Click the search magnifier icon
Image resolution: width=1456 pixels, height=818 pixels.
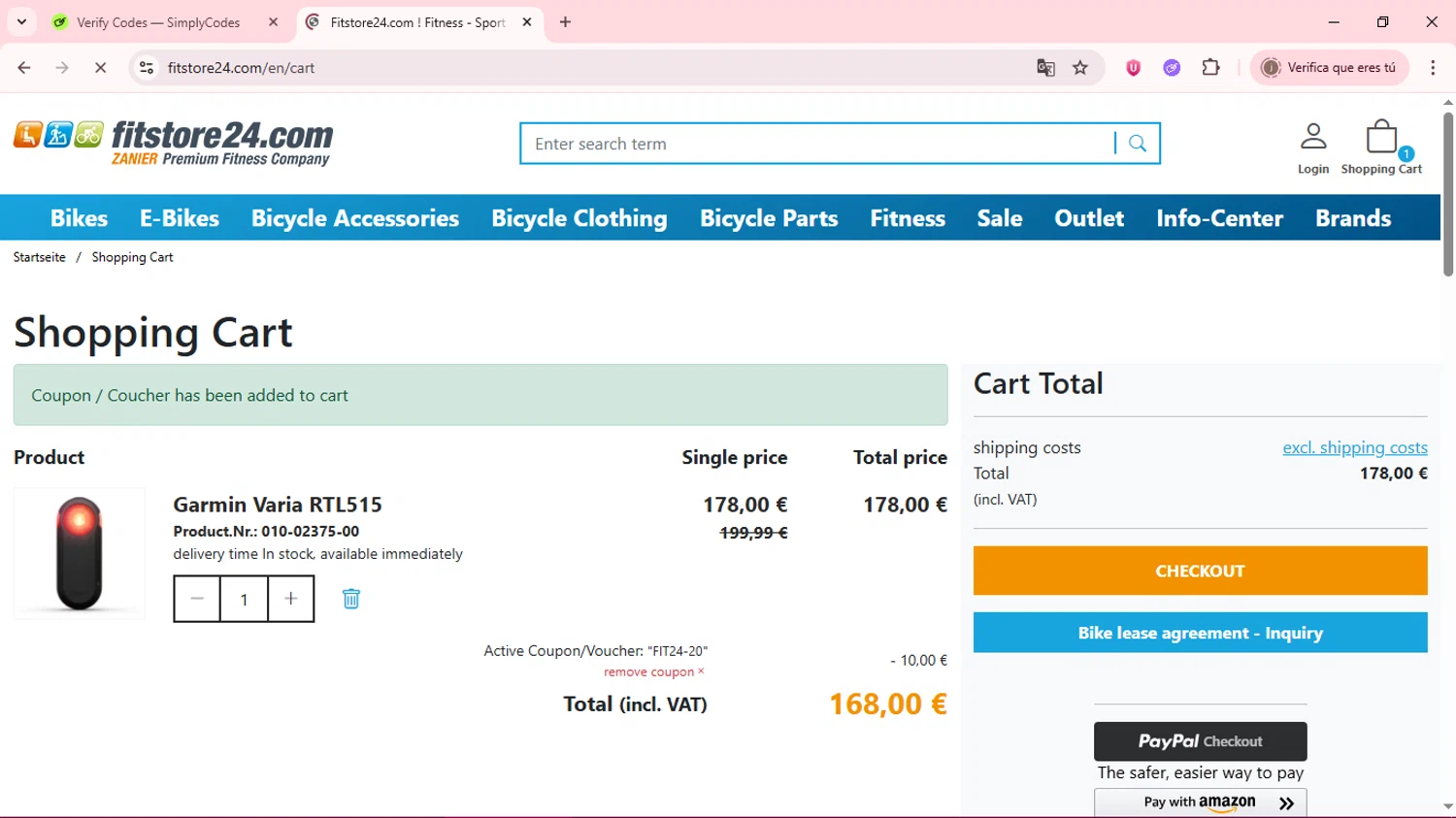(1138, 144)
